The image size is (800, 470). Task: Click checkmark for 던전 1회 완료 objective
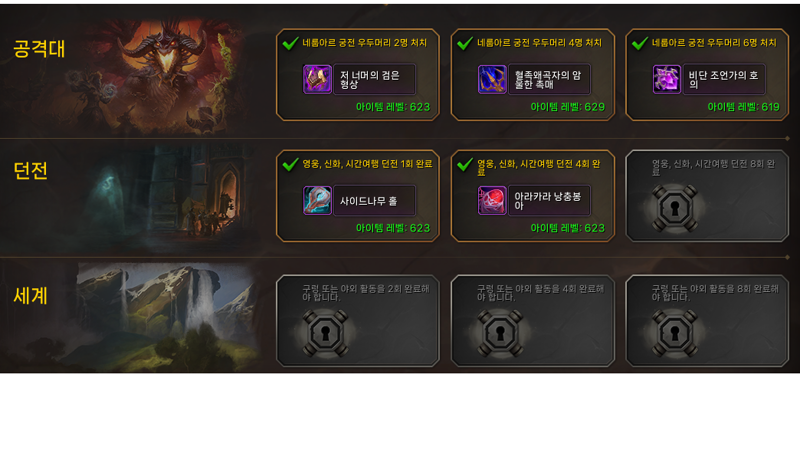click(290, 164)
